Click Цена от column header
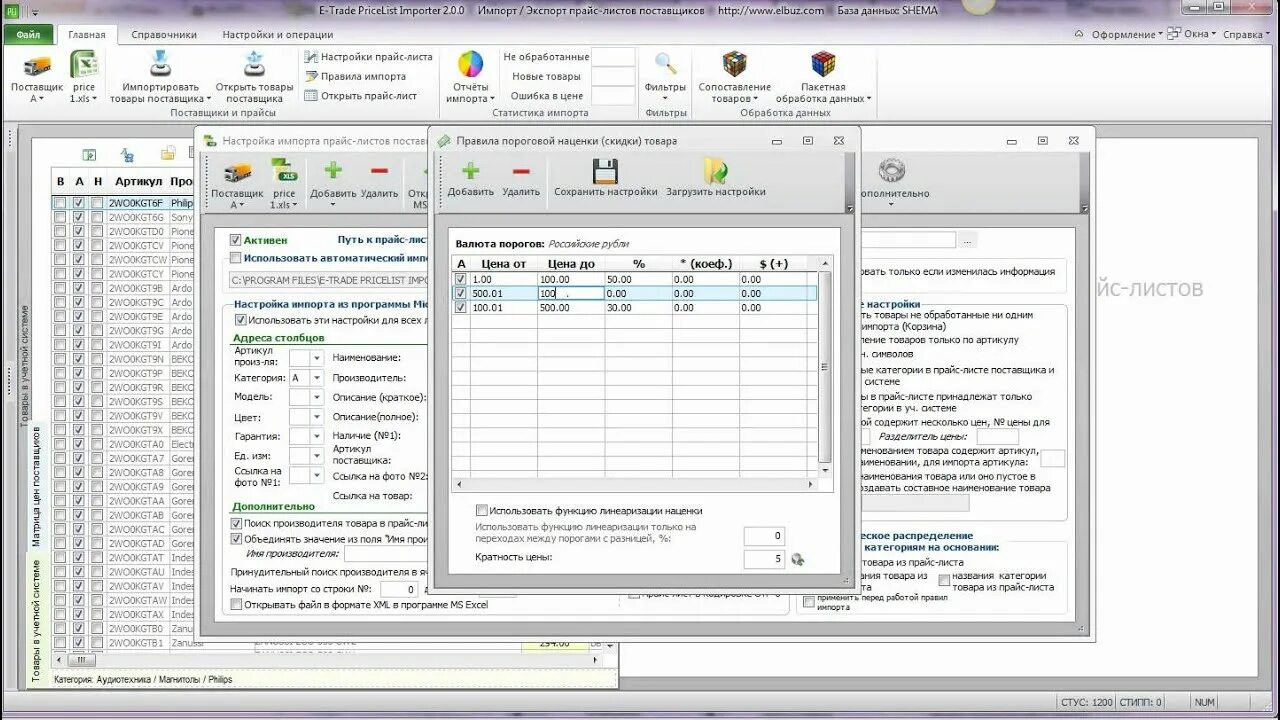Image resolution: width=1280 pixels, height=720 pixels. 503,264
